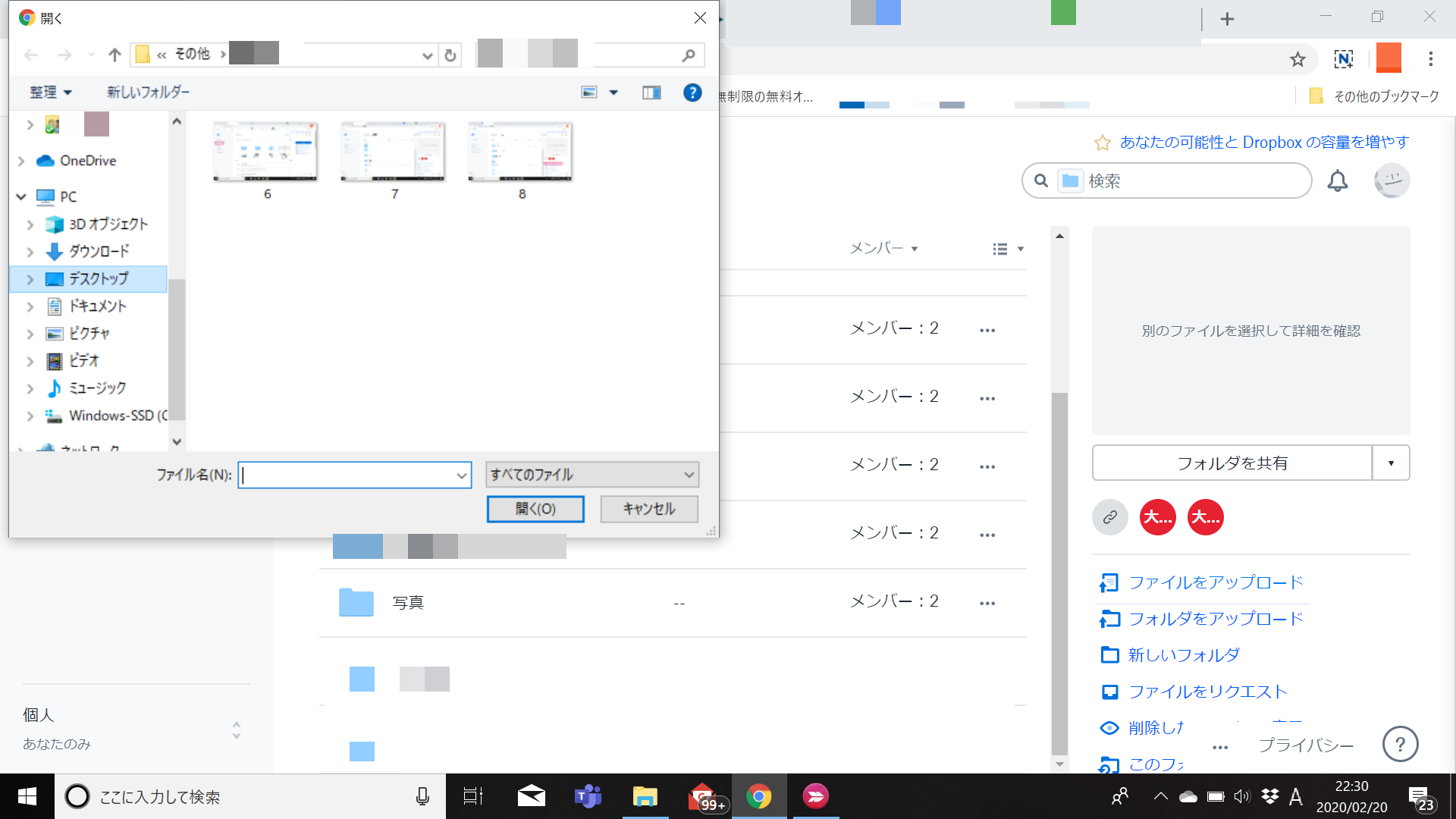Click the refresh button in address bar

(x=450, y=55)
